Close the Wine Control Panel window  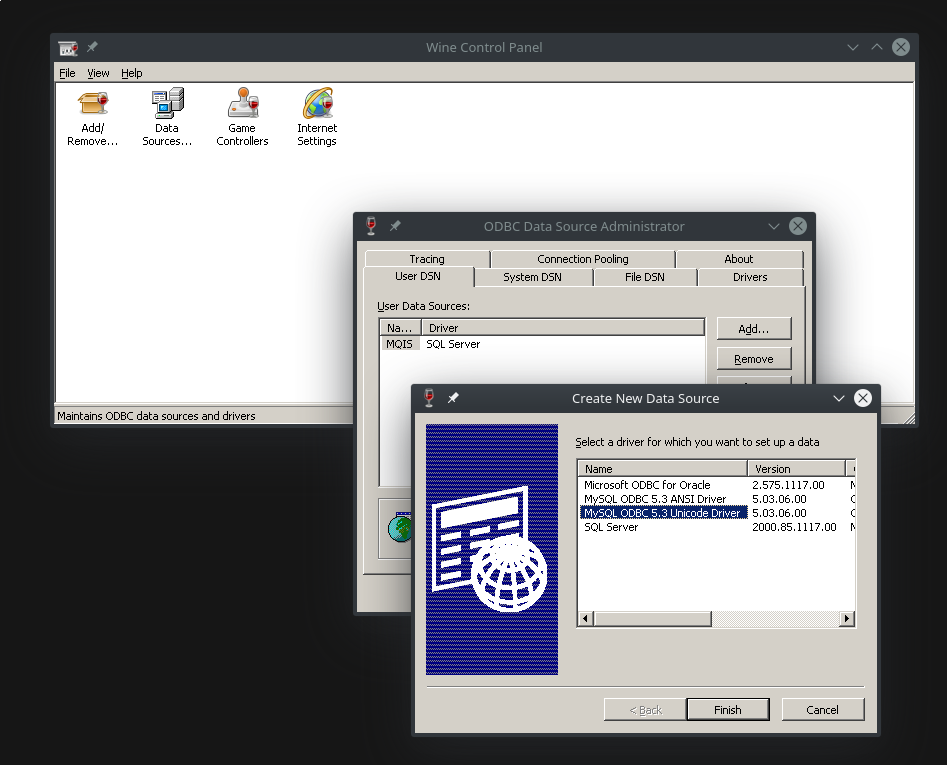900,47
